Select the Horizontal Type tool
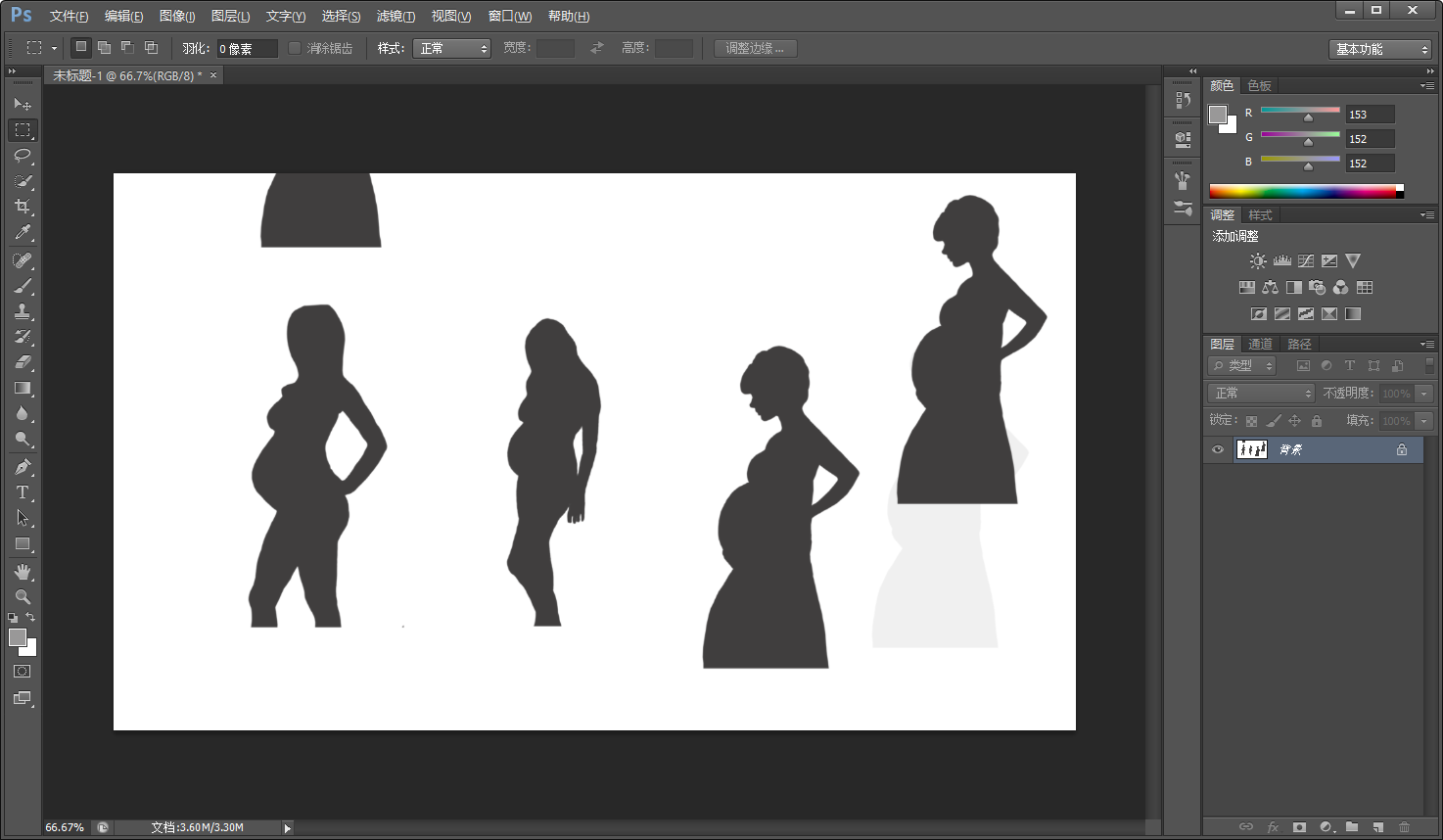Viewport: 1443px width, 840px height. [23, 492]
